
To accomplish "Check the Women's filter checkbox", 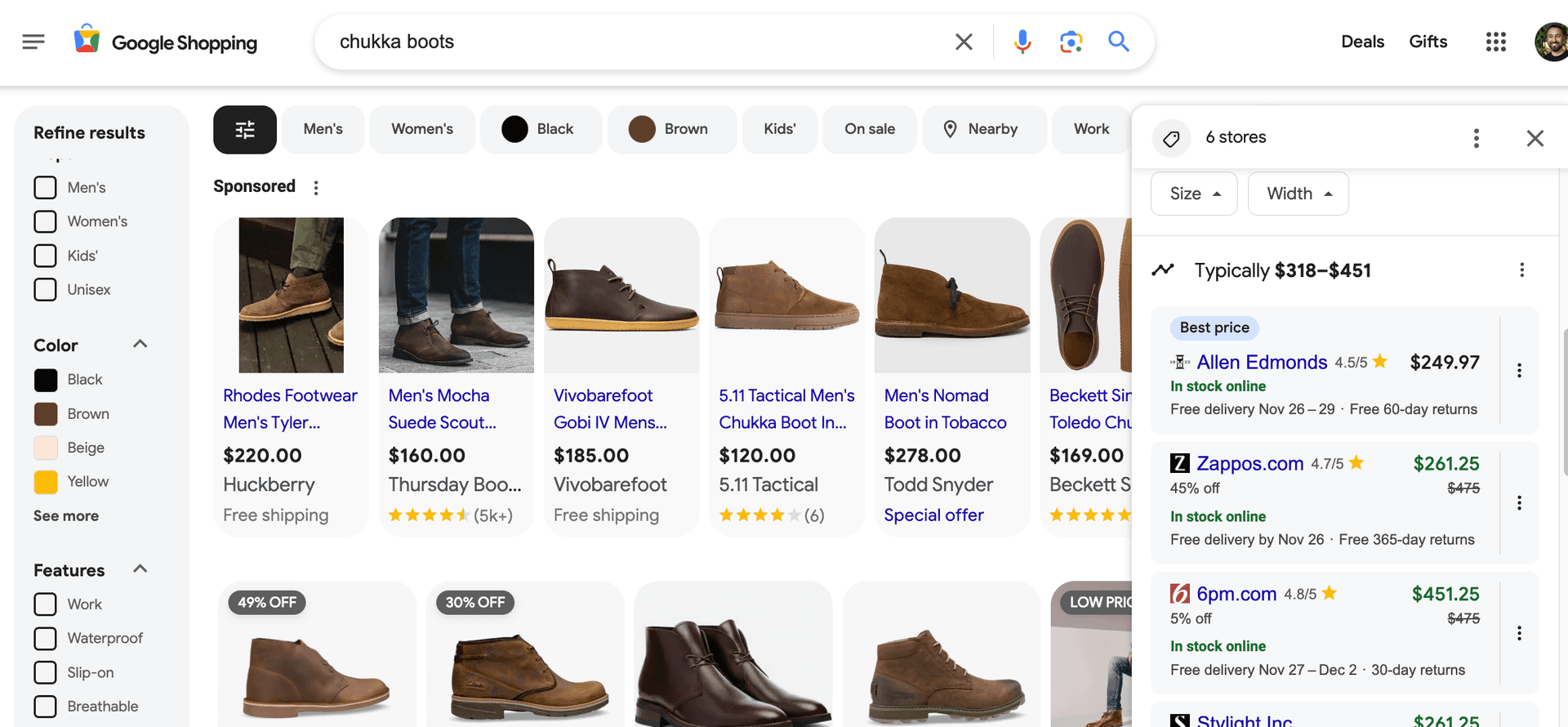I will coord(46,221).
